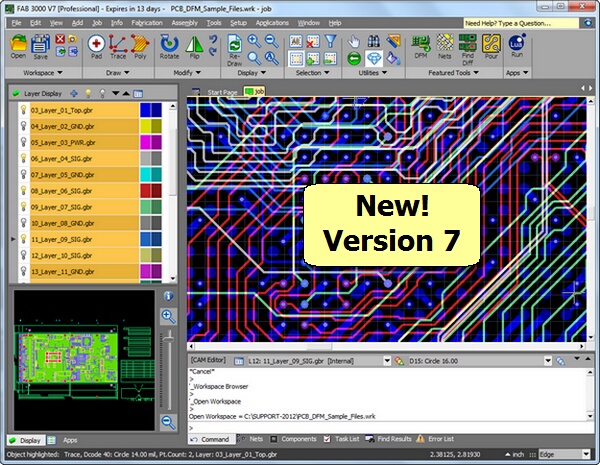This screenshot has width=600, height=465.
Task: Toggle visibility bulb for 08_Layer_06_SIG.gbr
Action: [23, 191]
